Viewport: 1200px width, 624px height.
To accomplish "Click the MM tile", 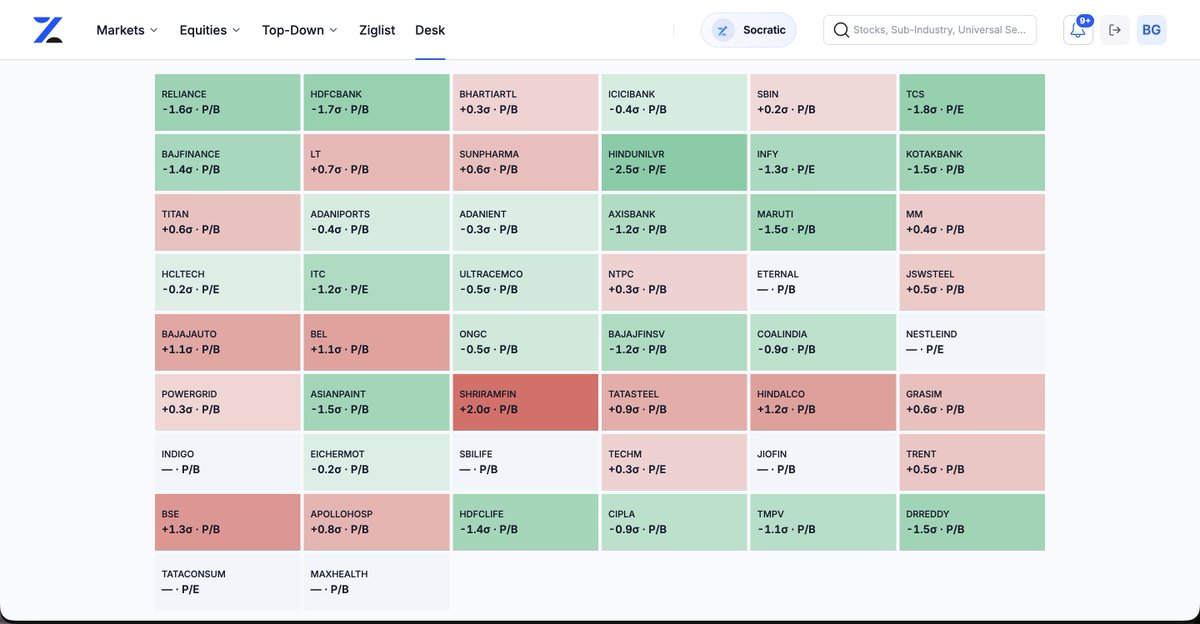I will point(972,222).
